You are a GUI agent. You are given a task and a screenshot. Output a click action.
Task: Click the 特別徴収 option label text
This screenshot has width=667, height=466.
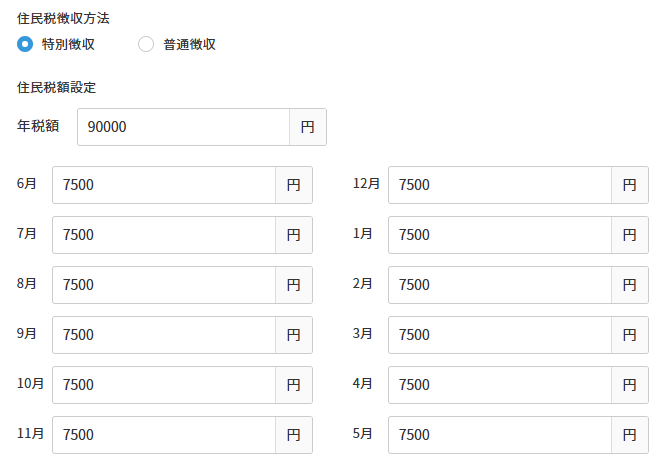pyautogui.click(x=68, y=44)
